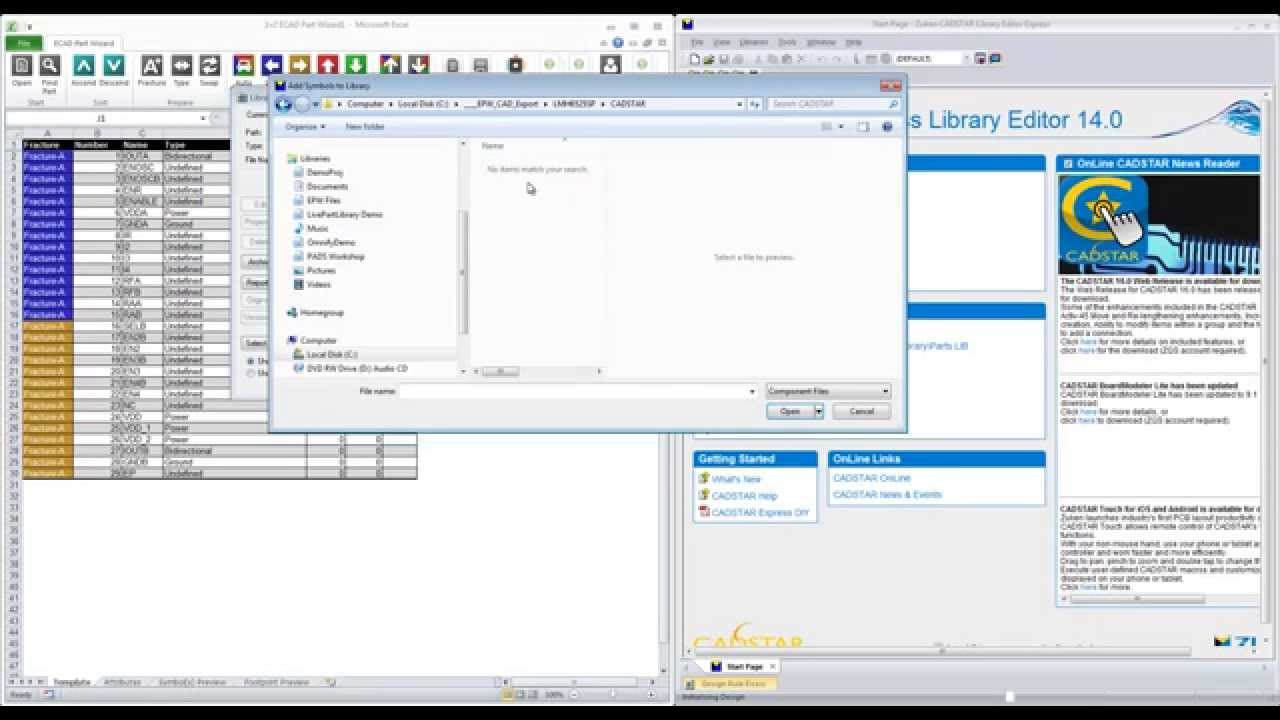Open the File name history dropdown arrow

pos(752,391)
